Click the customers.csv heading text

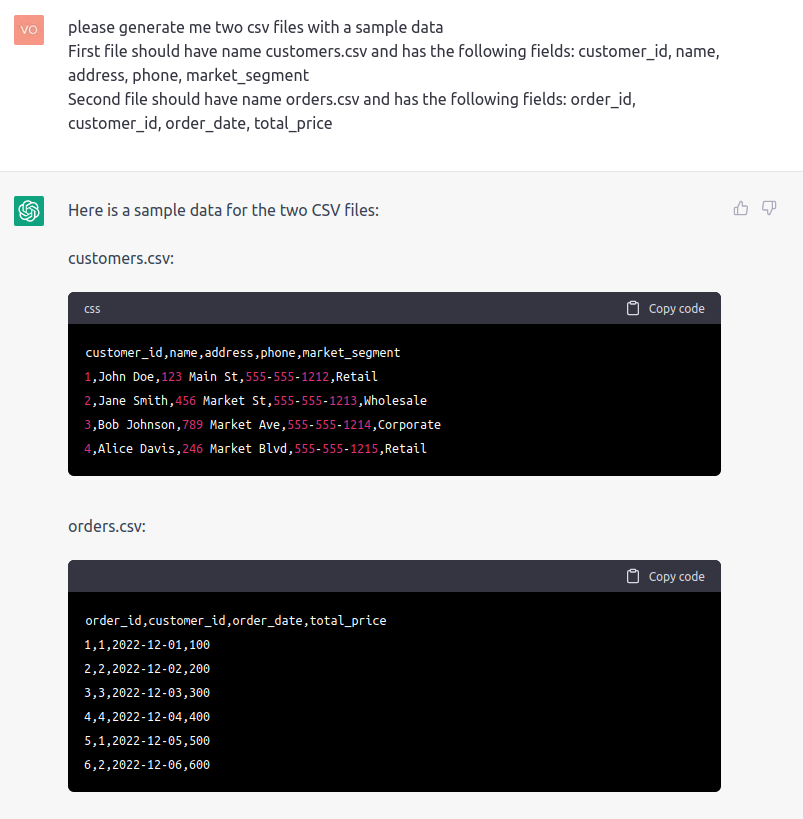tap(121, 258)
